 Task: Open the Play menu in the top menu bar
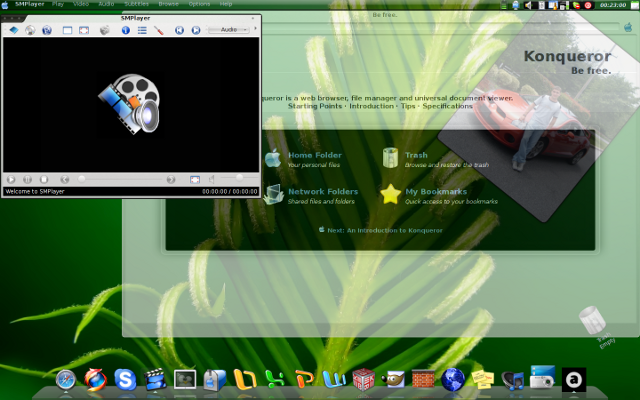pos(58,4)
